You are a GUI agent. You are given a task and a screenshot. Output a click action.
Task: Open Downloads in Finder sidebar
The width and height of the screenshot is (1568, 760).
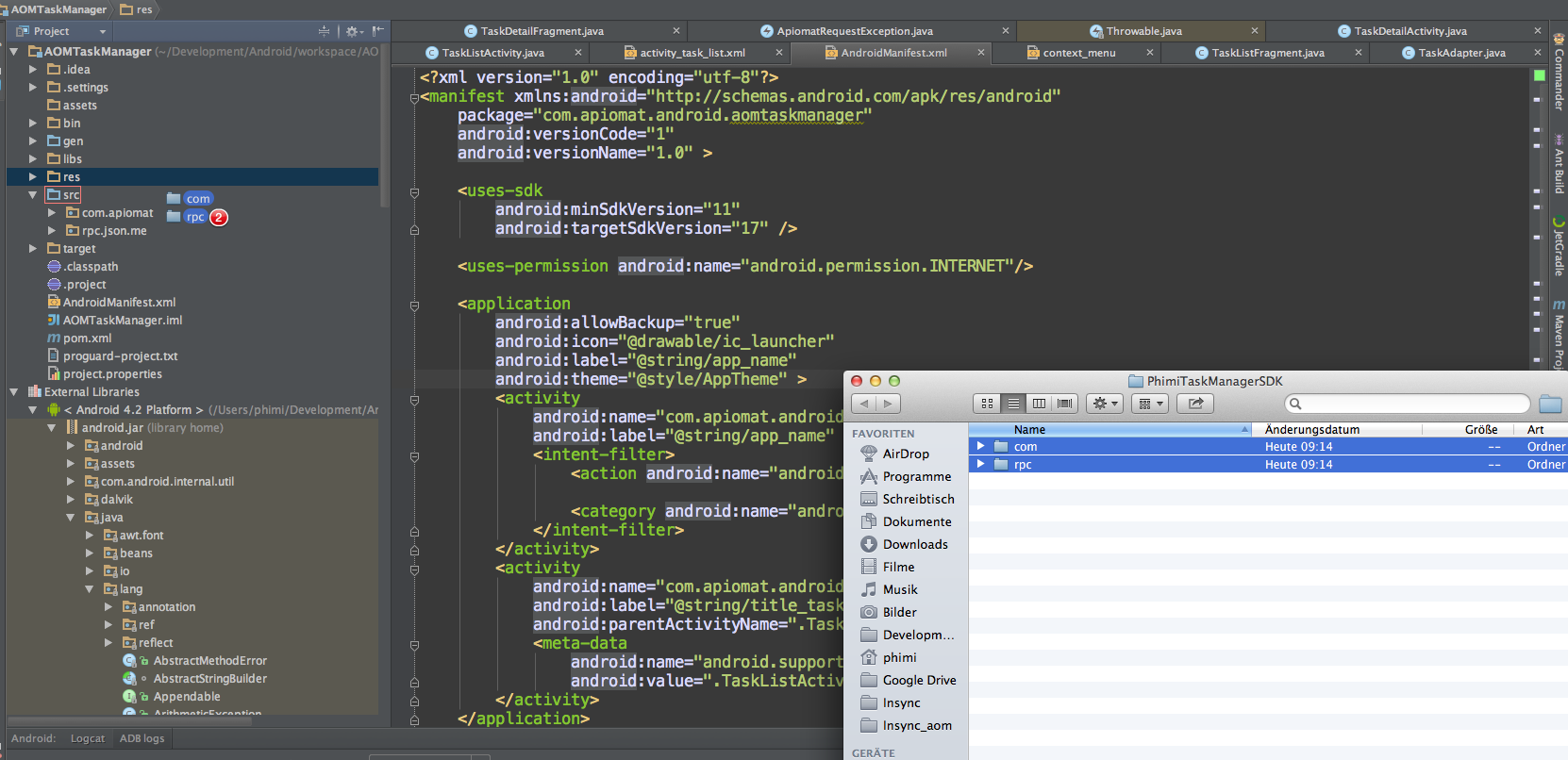[x=904, y=544]
